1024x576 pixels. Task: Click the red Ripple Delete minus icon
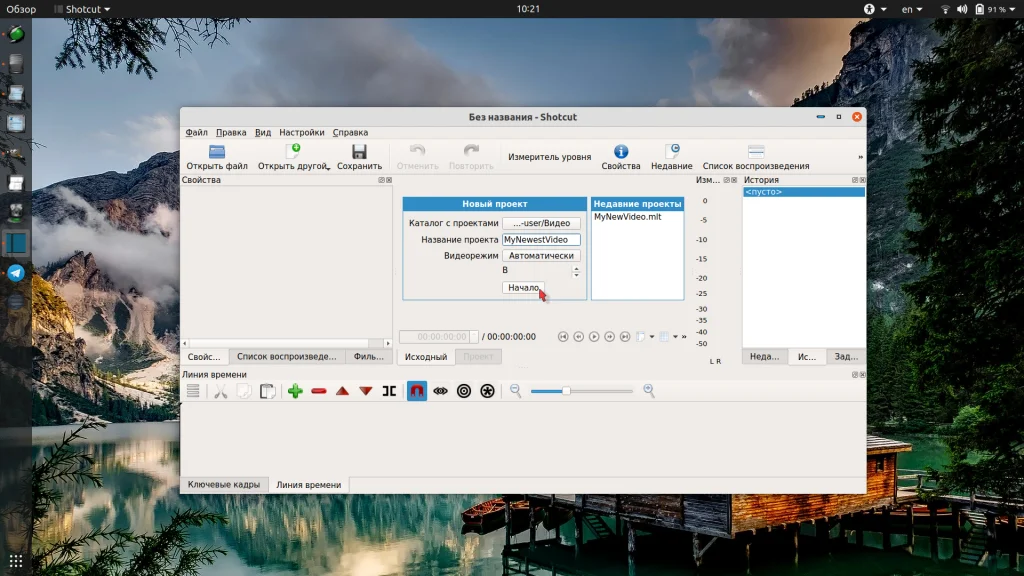click(x=319, y=391)
